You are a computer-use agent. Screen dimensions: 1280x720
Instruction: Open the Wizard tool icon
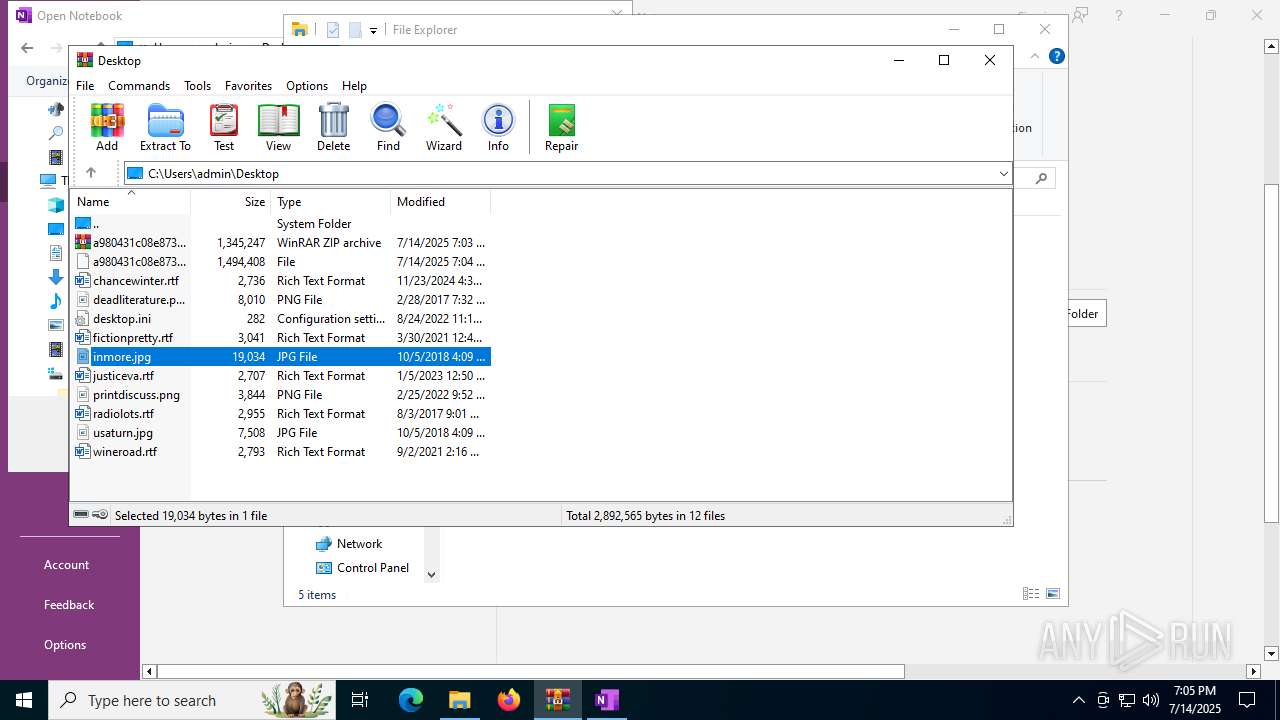point(444,127)
